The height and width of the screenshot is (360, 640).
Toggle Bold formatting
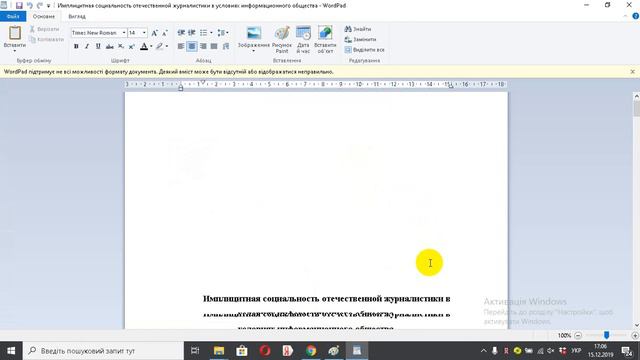tap(76, 47)
